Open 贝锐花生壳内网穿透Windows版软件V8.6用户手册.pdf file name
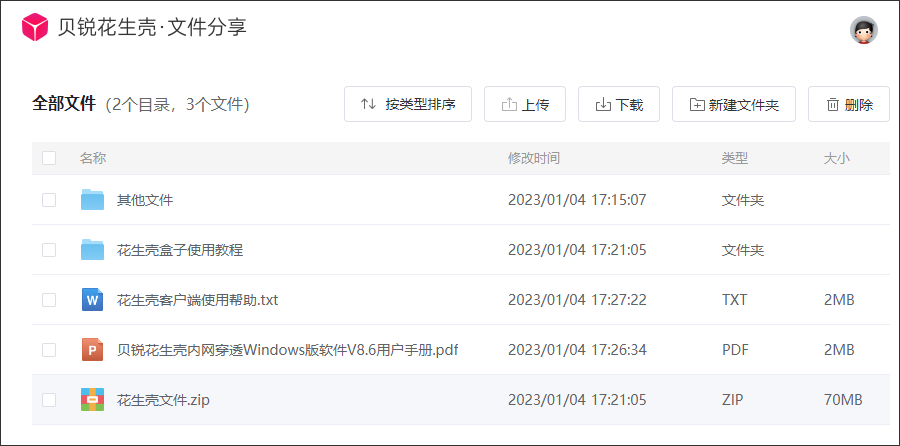Screen dimensions: 900x446 (287, 350)
